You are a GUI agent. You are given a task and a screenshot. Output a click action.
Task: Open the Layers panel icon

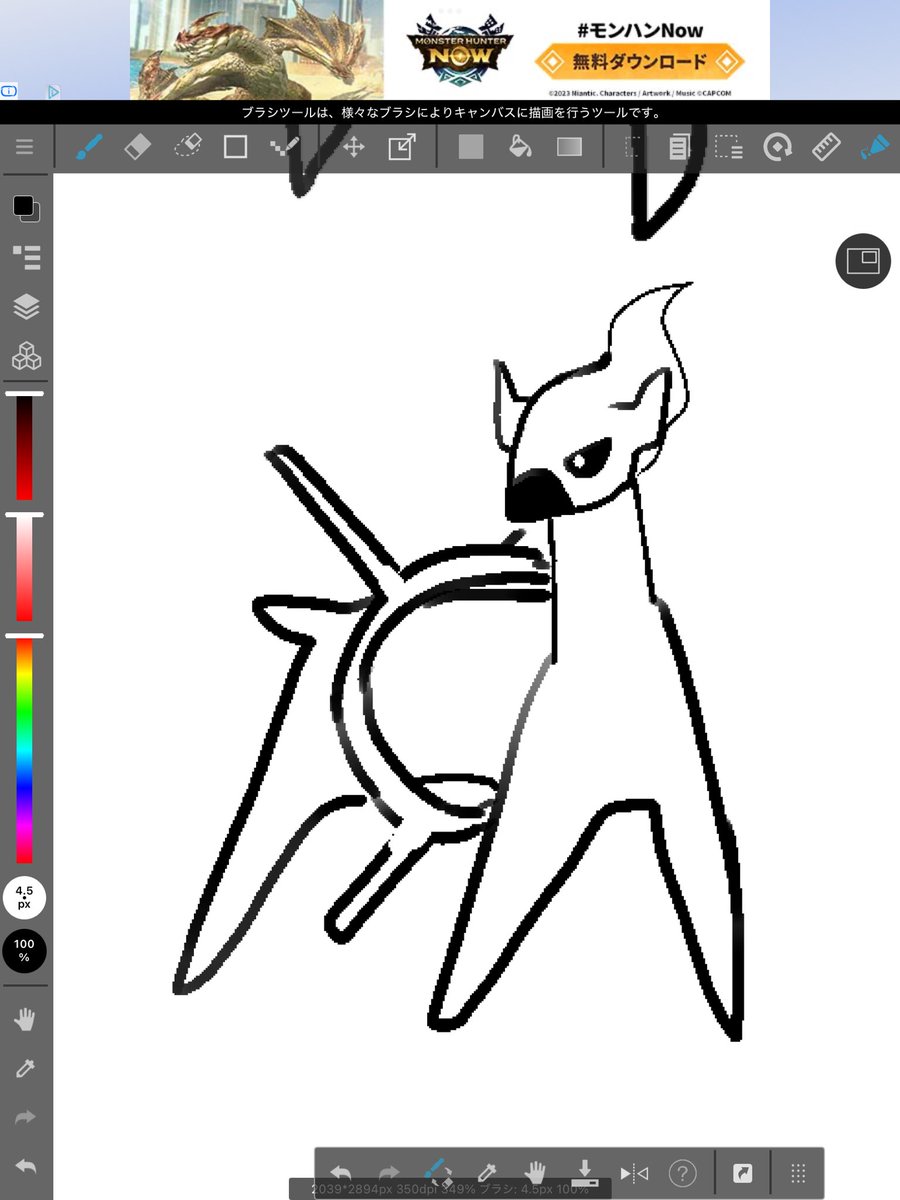pos(26,307)
